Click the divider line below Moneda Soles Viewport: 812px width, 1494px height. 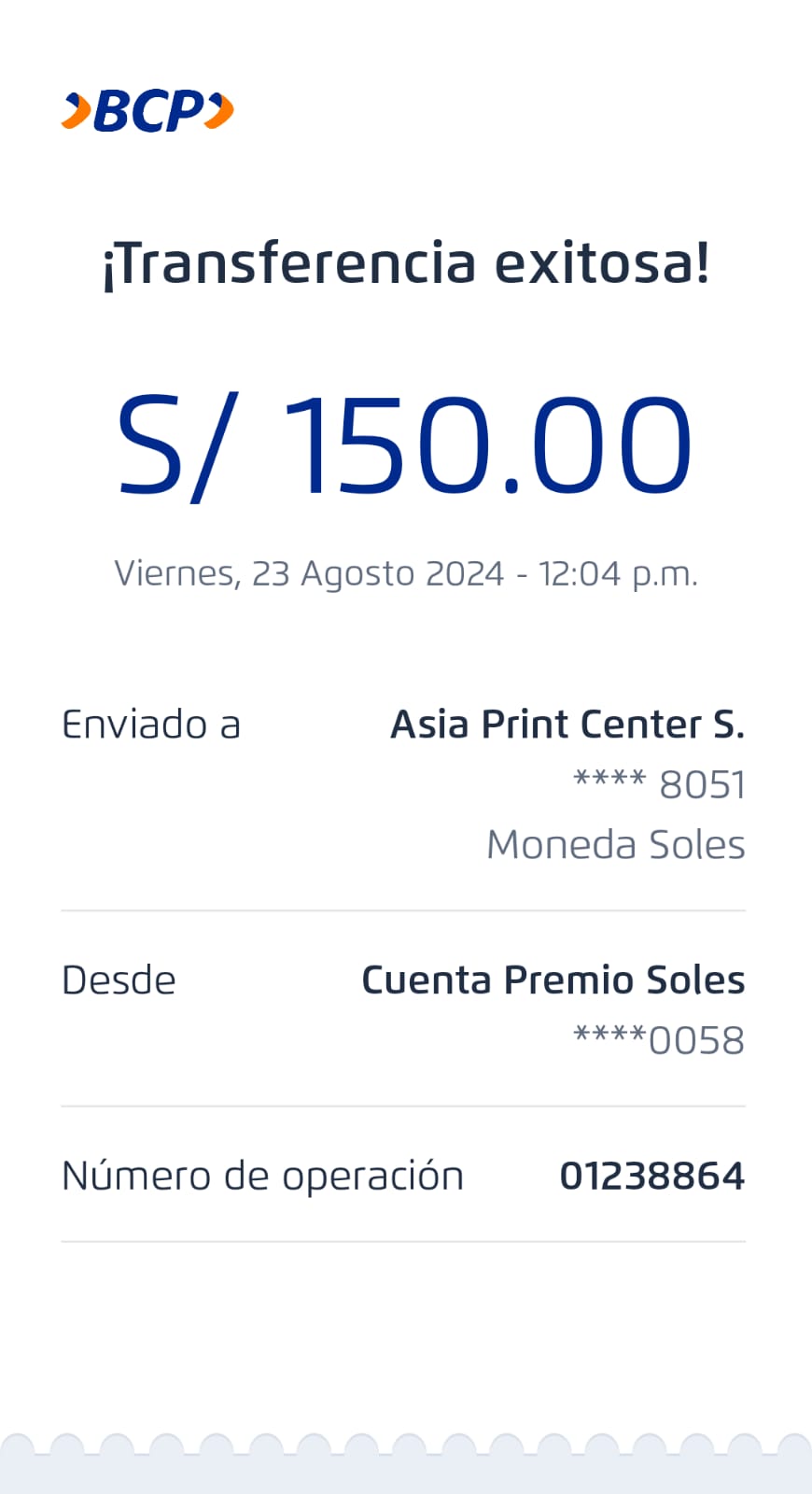[x=403, y=910]
